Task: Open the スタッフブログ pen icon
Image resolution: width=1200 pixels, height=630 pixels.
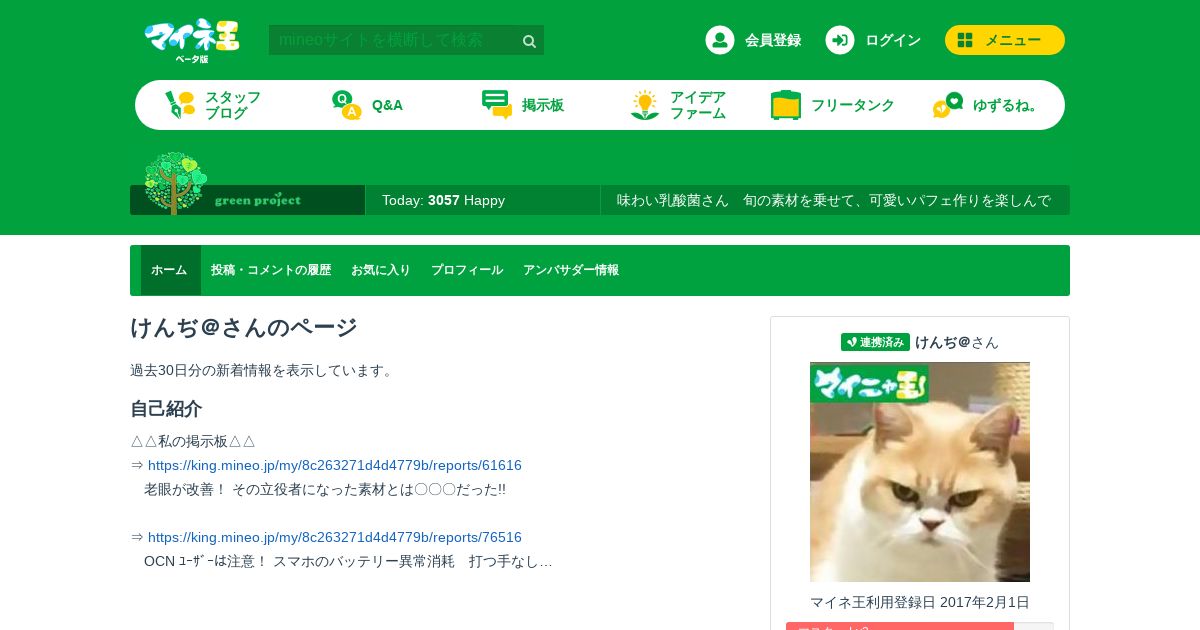Action: click(180, 105)
